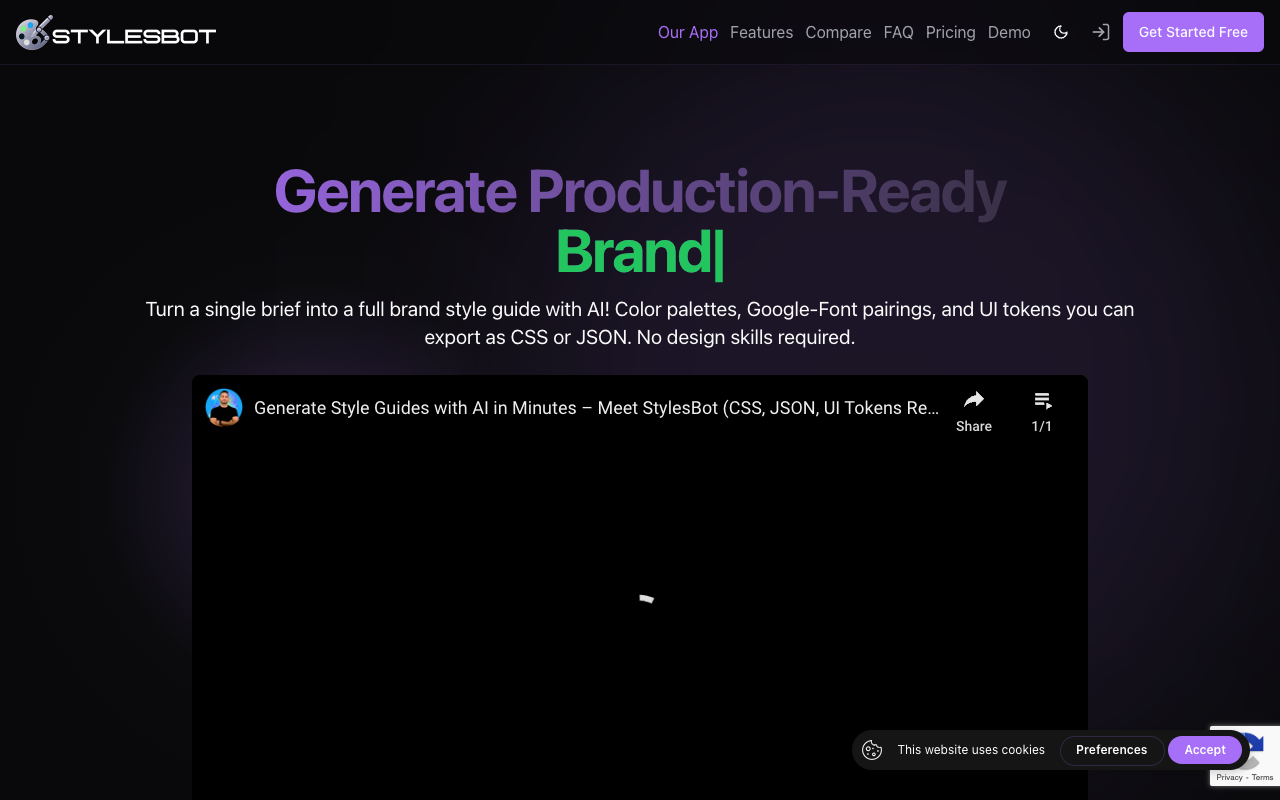View the Pricing section
This screenshot has width=1280, height=800.
950,32
